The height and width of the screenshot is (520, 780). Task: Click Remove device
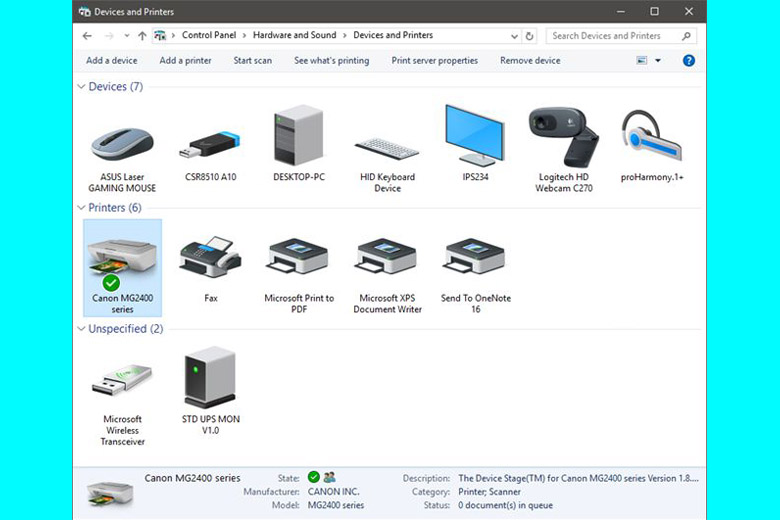coord(530,61)
